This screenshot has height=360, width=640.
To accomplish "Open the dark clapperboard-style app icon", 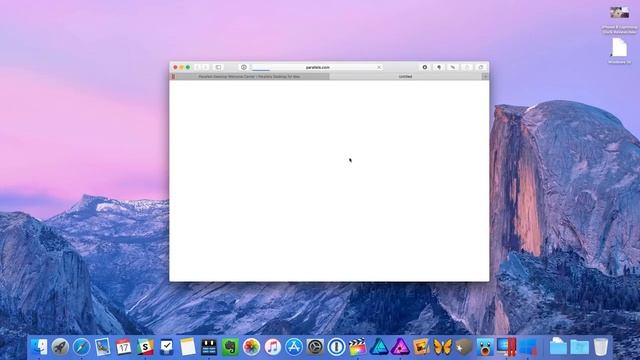I will click(x=209, y=347).
